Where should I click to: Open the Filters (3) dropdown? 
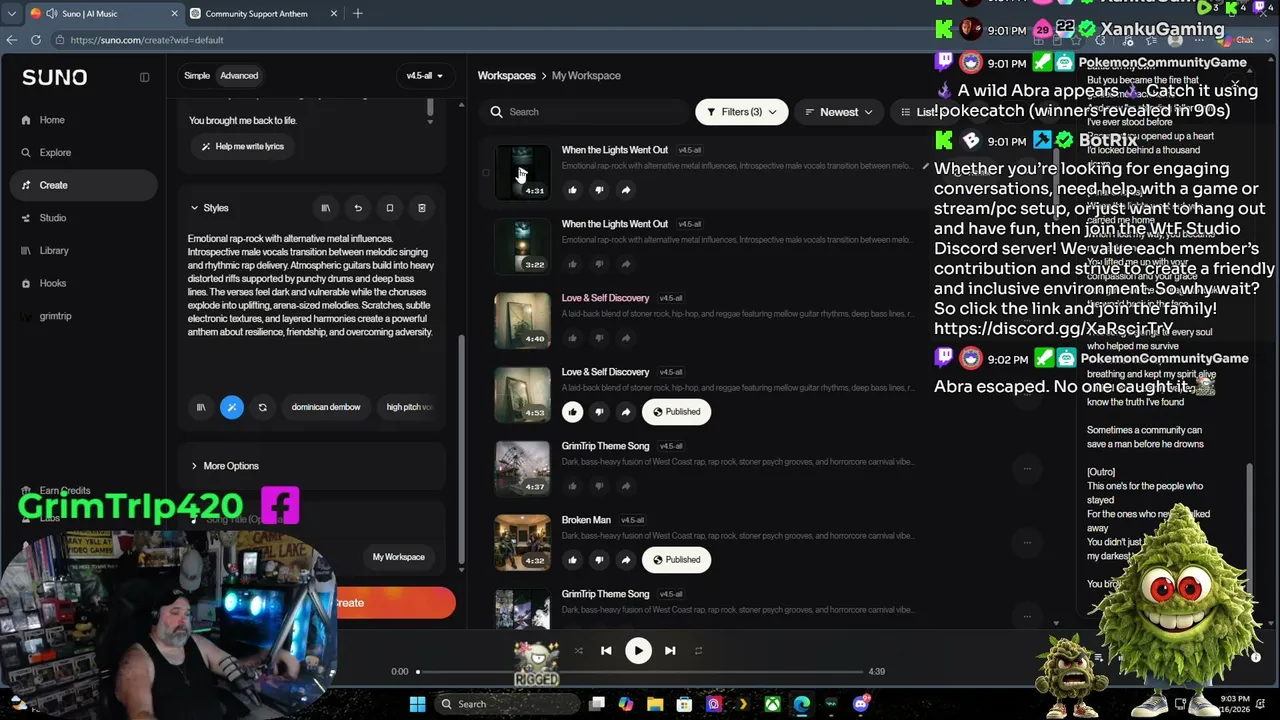[741, 112]
